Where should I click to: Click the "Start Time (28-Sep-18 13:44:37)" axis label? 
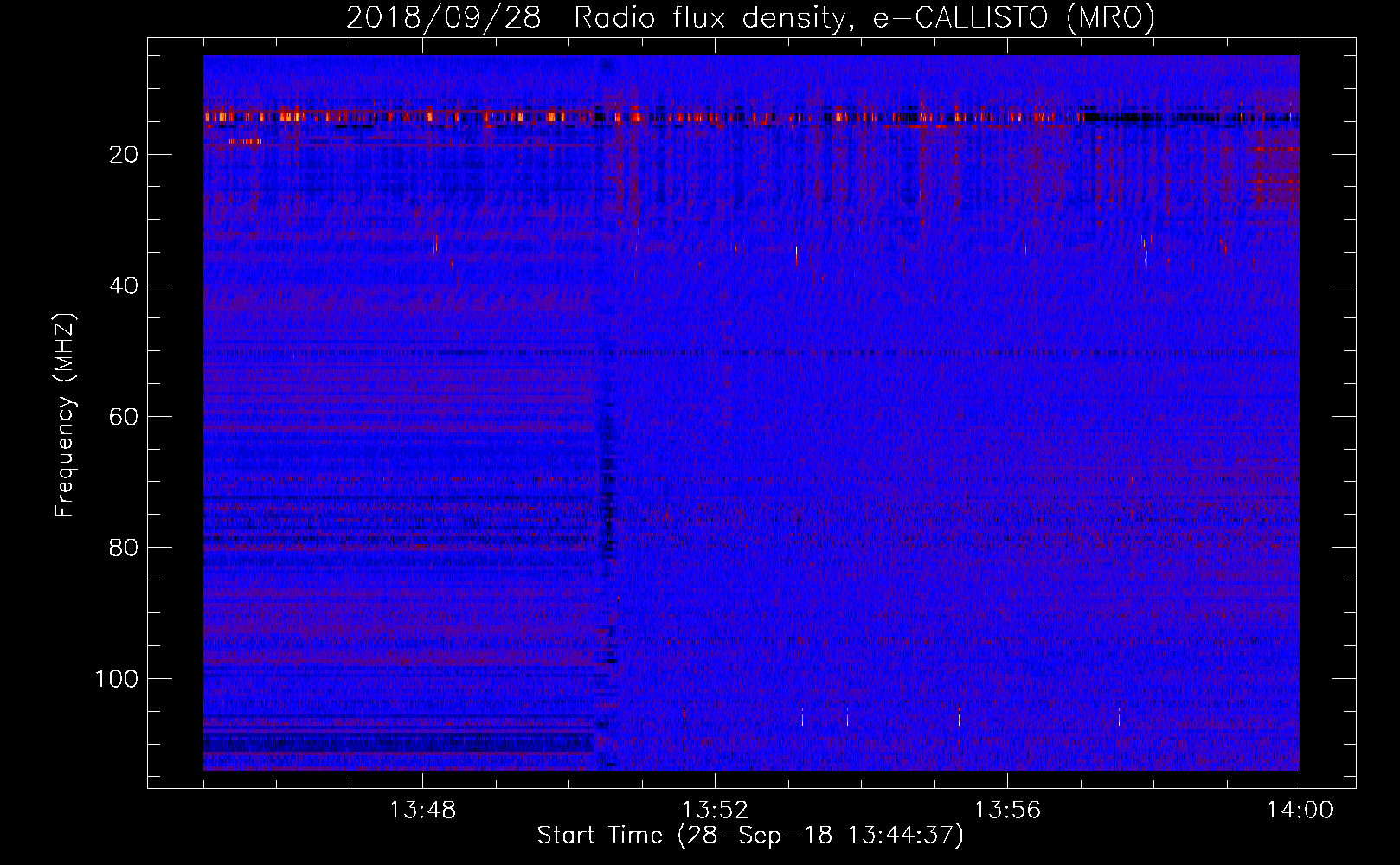750,836
